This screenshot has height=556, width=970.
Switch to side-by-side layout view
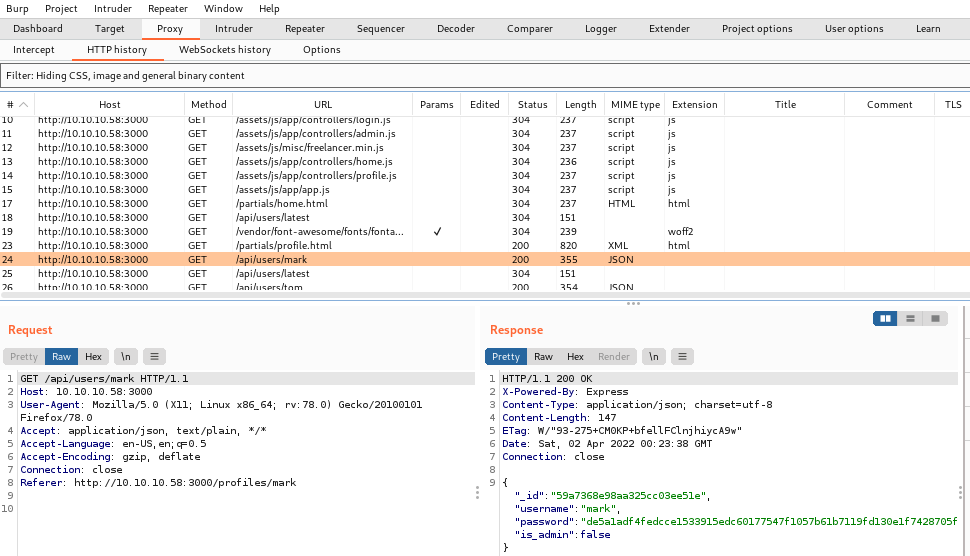(x=885, y=318)
